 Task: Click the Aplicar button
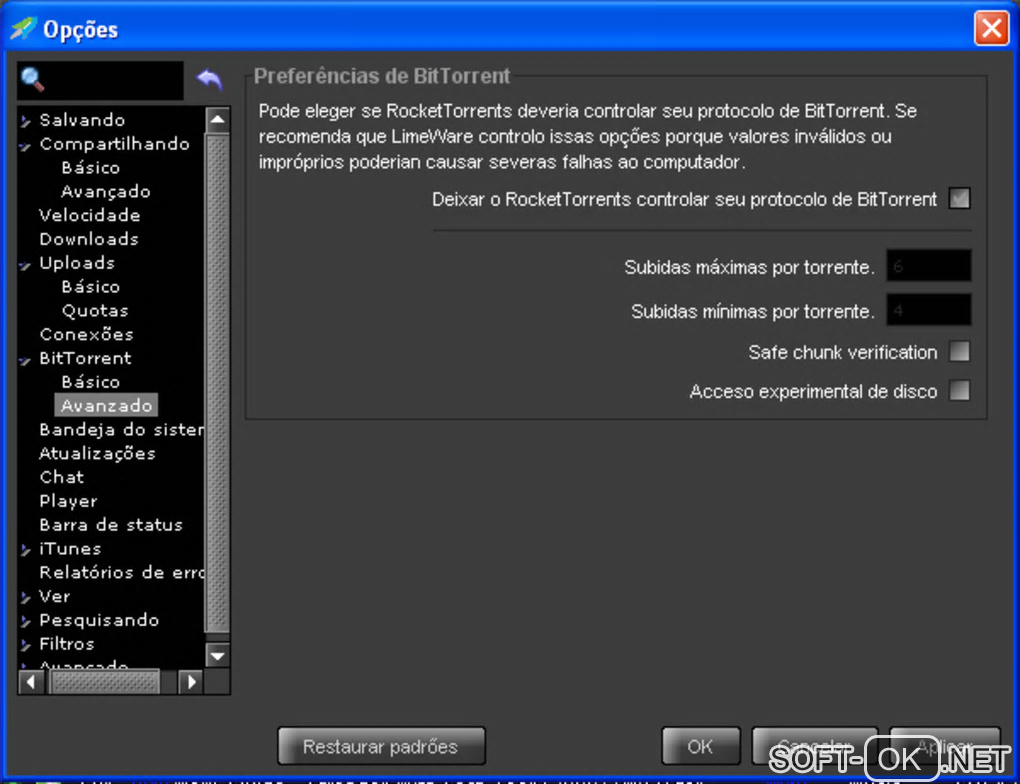tap(945, 746)
